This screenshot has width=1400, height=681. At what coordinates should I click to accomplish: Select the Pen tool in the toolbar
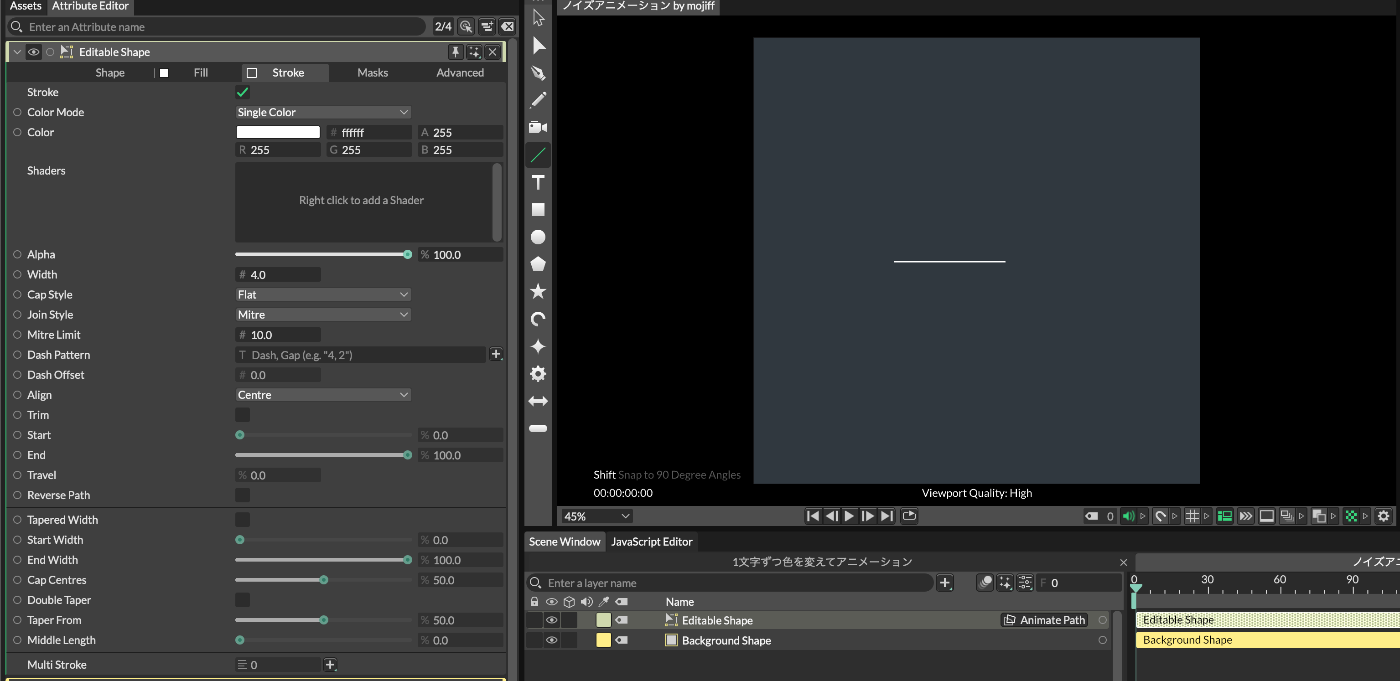click(x=538, y=73)
